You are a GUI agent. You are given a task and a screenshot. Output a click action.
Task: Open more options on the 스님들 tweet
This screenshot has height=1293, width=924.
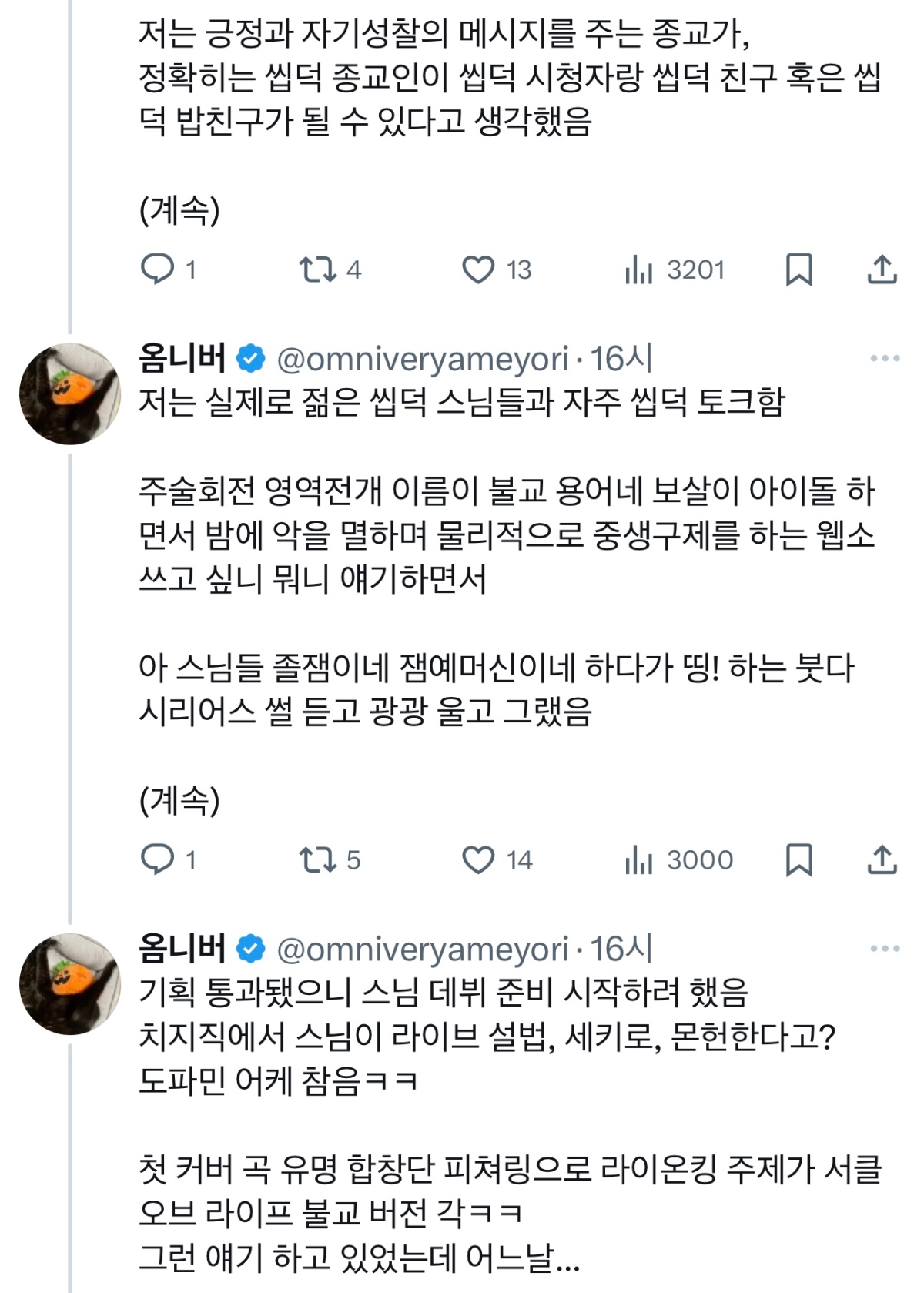(x=885, y=358)
